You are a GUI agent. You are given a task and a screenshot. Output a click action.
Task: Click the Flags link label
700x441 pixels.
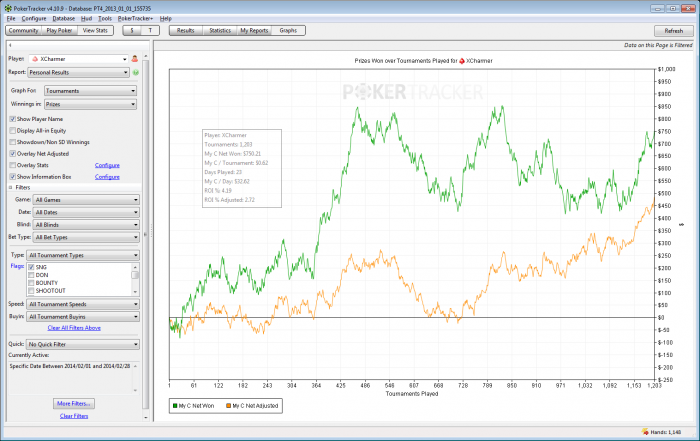click(17, 266)
